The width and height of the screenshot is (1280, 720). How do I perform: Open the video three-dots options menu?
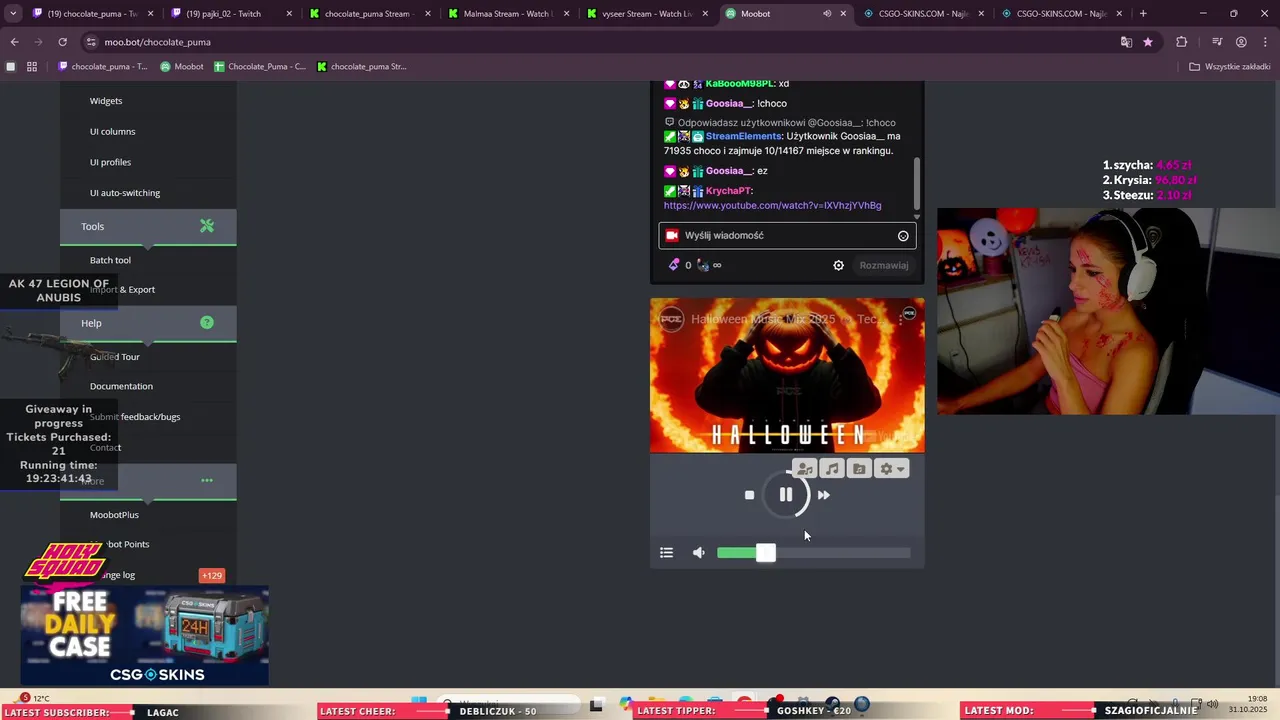click(x=900, y=319)
